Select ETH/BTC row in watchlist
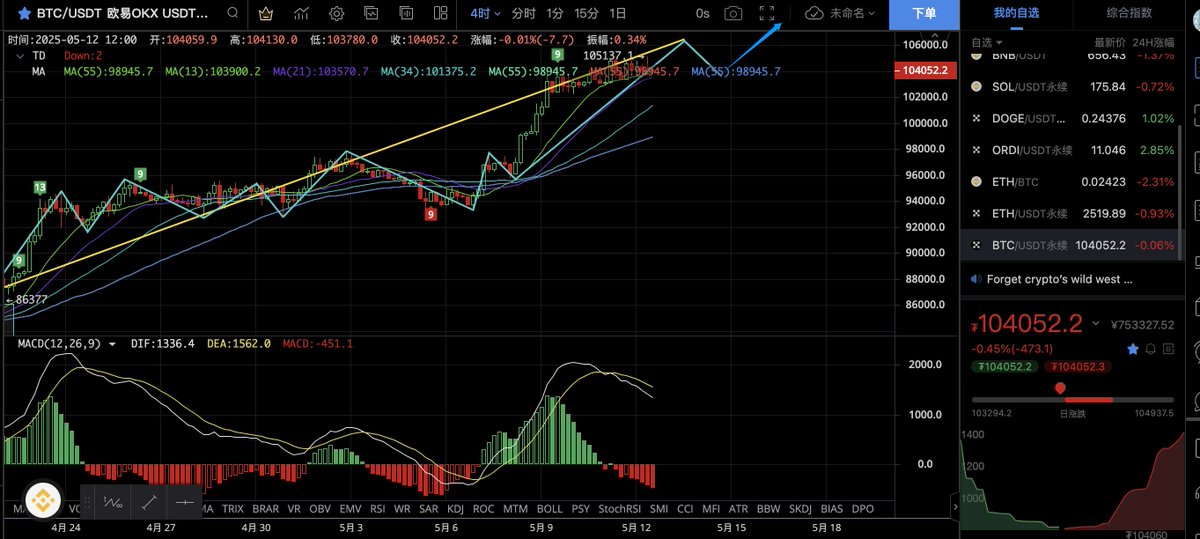This screenshot has height=539, width=1200. [1072, 182]
